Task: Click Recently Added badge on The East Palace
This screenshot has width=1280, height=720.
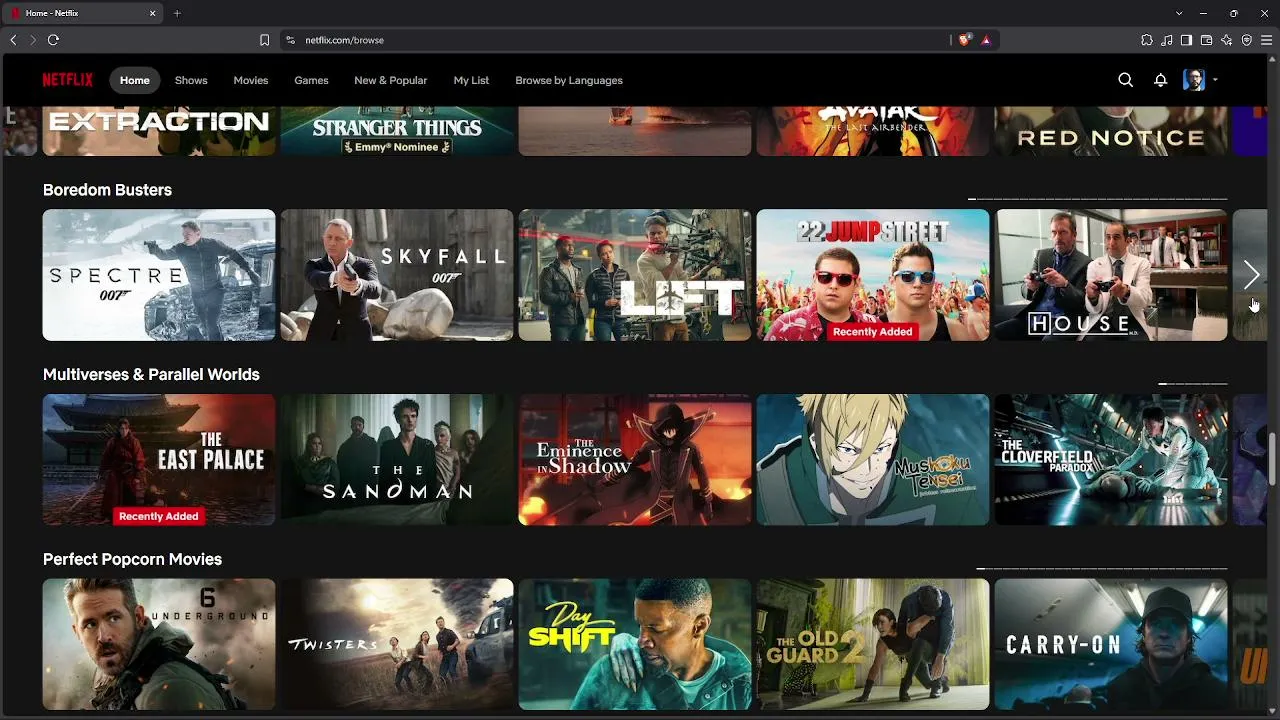Action: pos(159,516)
